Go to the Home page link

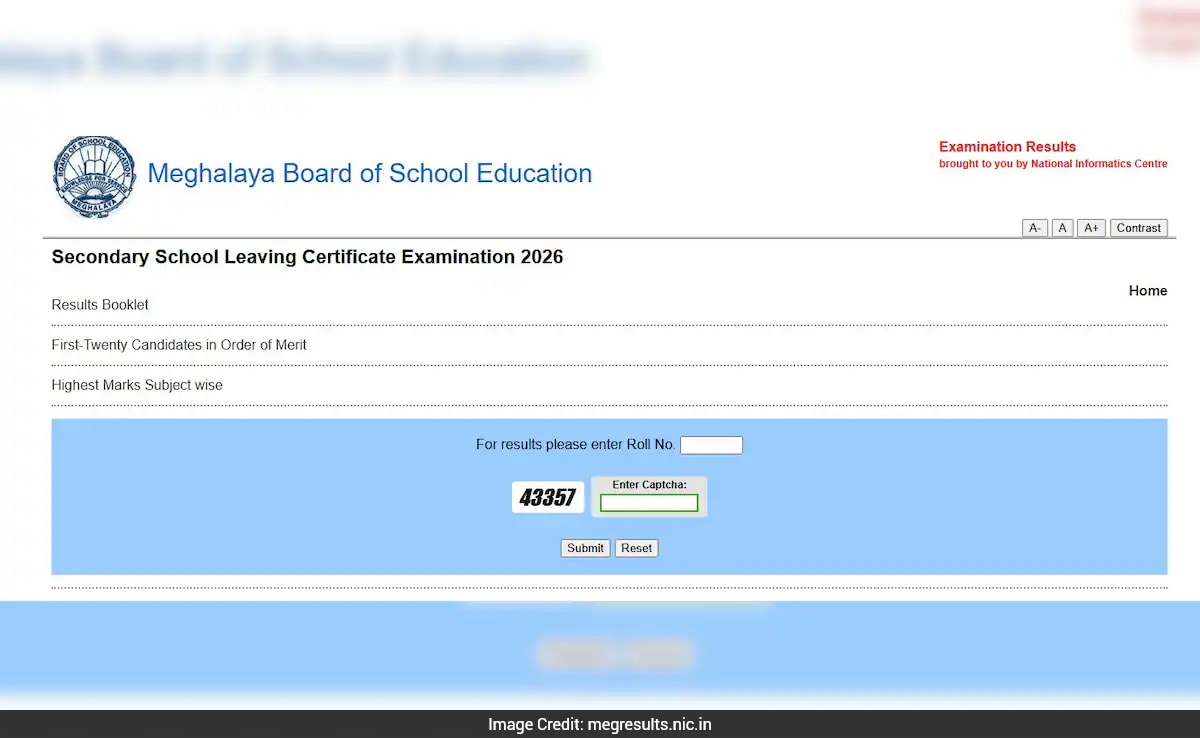1147,291
